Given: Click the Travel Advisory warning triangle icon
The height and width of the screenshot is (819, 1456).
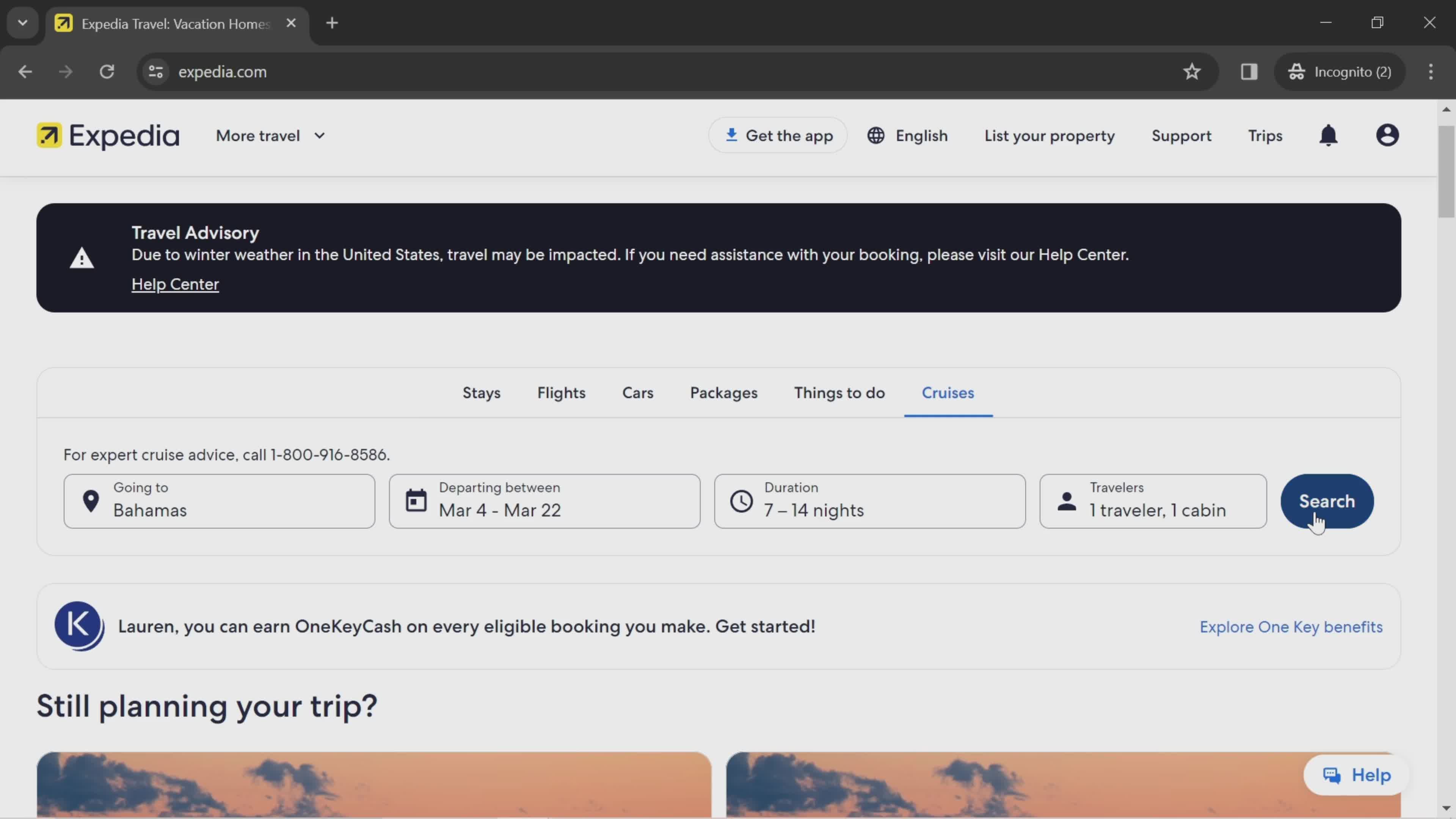Looking at the screenshot, I should [x=82, y=258].
